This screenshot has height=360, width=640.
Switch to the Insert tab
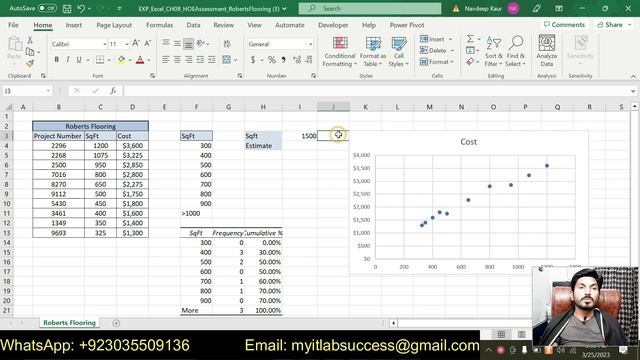pos(73,25)
